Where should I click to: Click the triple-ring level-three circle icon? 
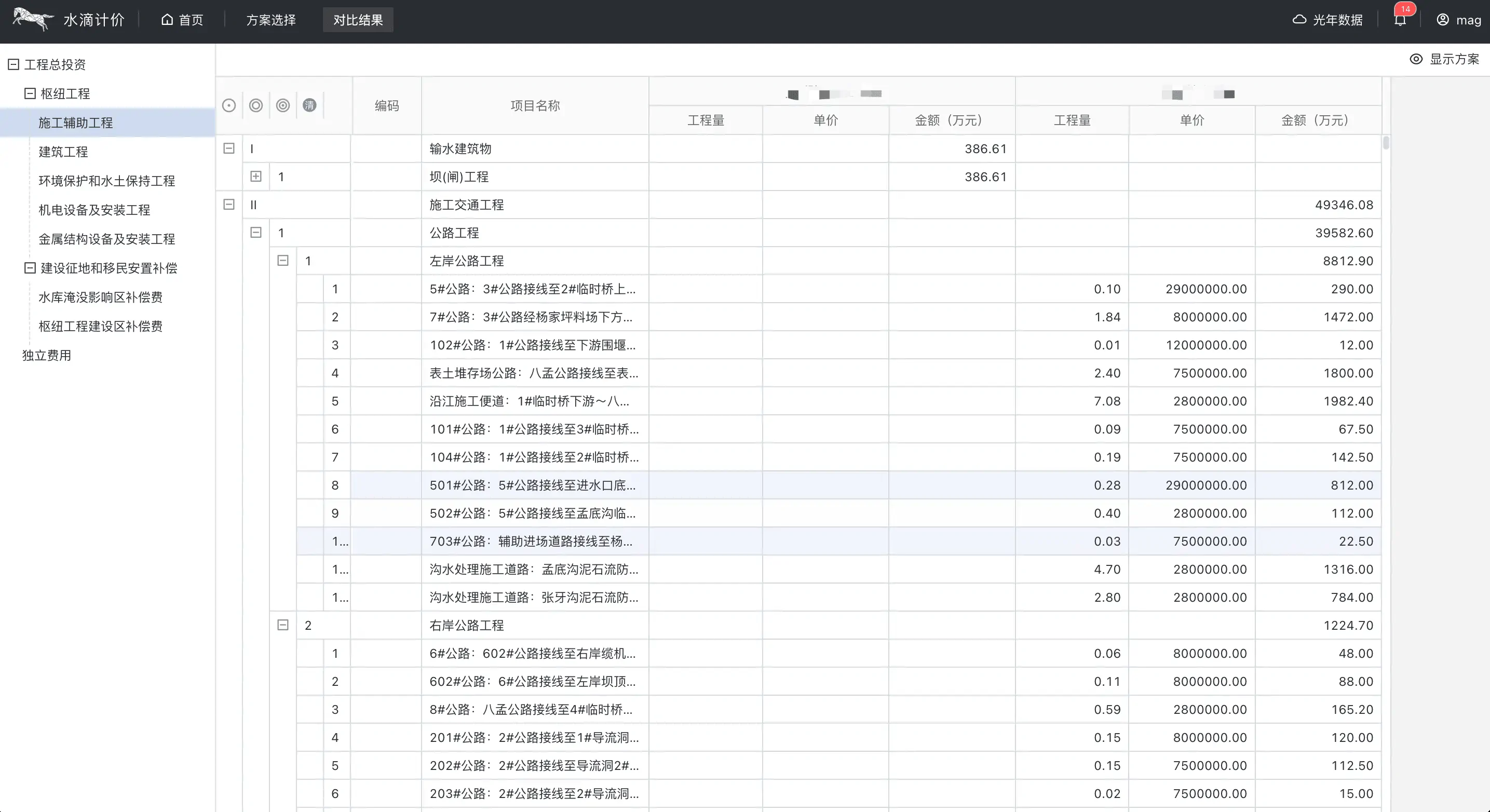(x=283, y=105)
